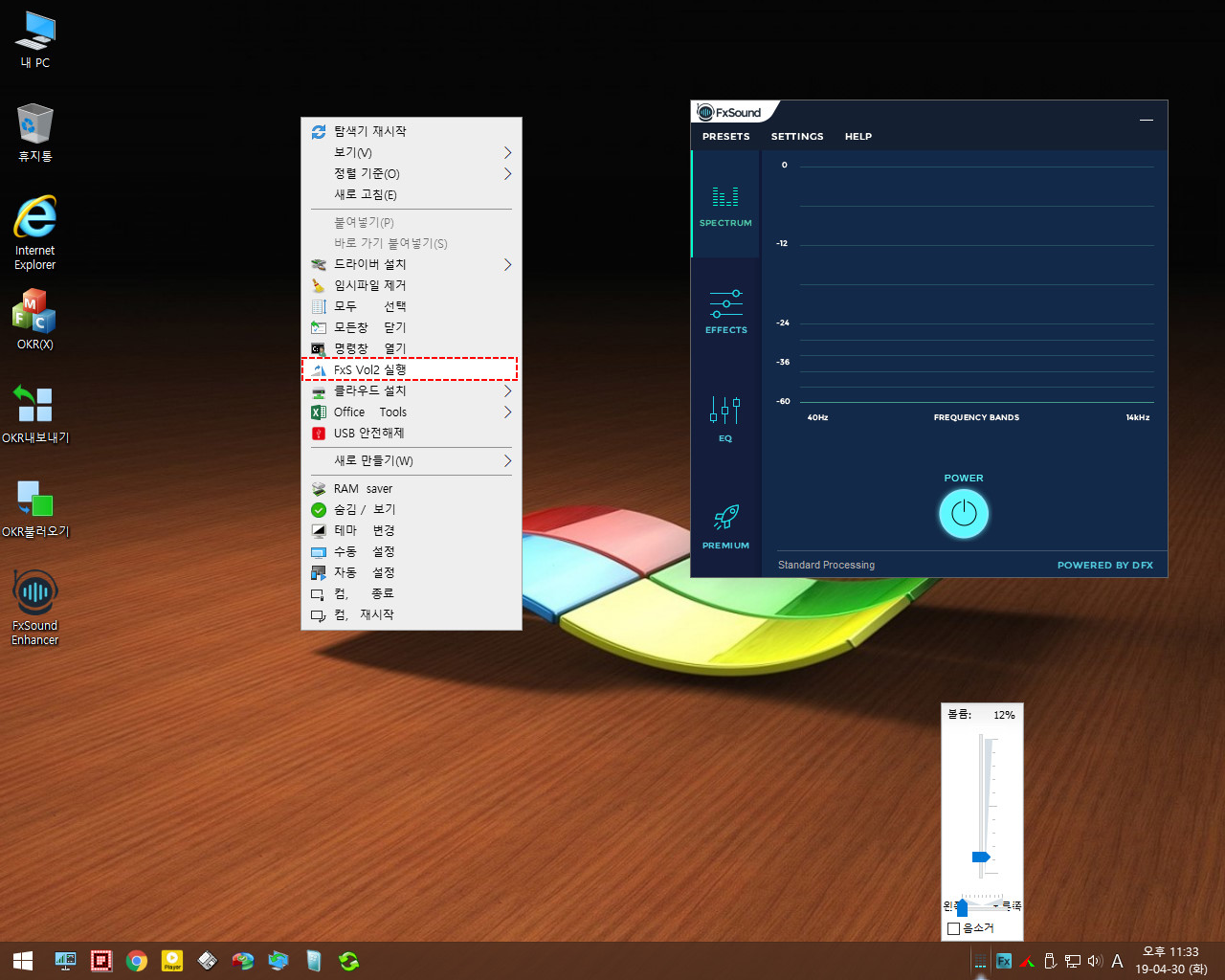The height and width of the screenshot is (980, 1225).
Task: Click the USB device tray icon
Action: 1050,961
